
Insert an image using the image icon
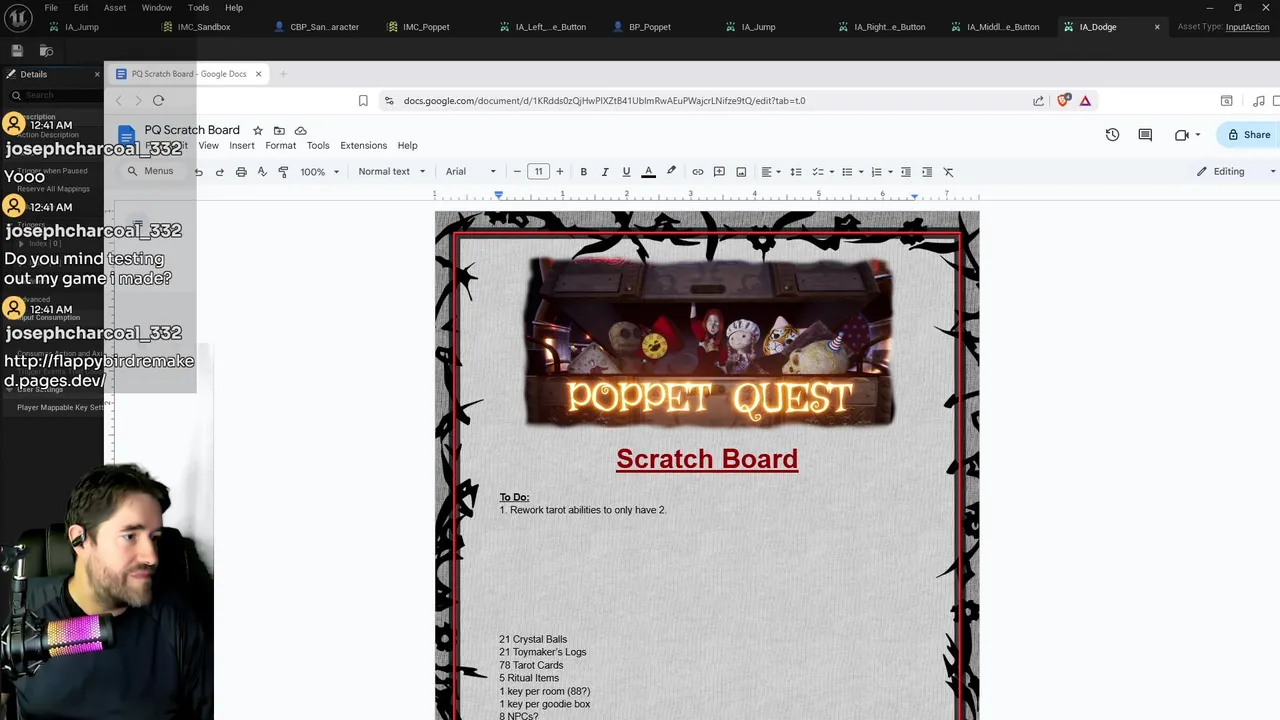tap(741, 172)
